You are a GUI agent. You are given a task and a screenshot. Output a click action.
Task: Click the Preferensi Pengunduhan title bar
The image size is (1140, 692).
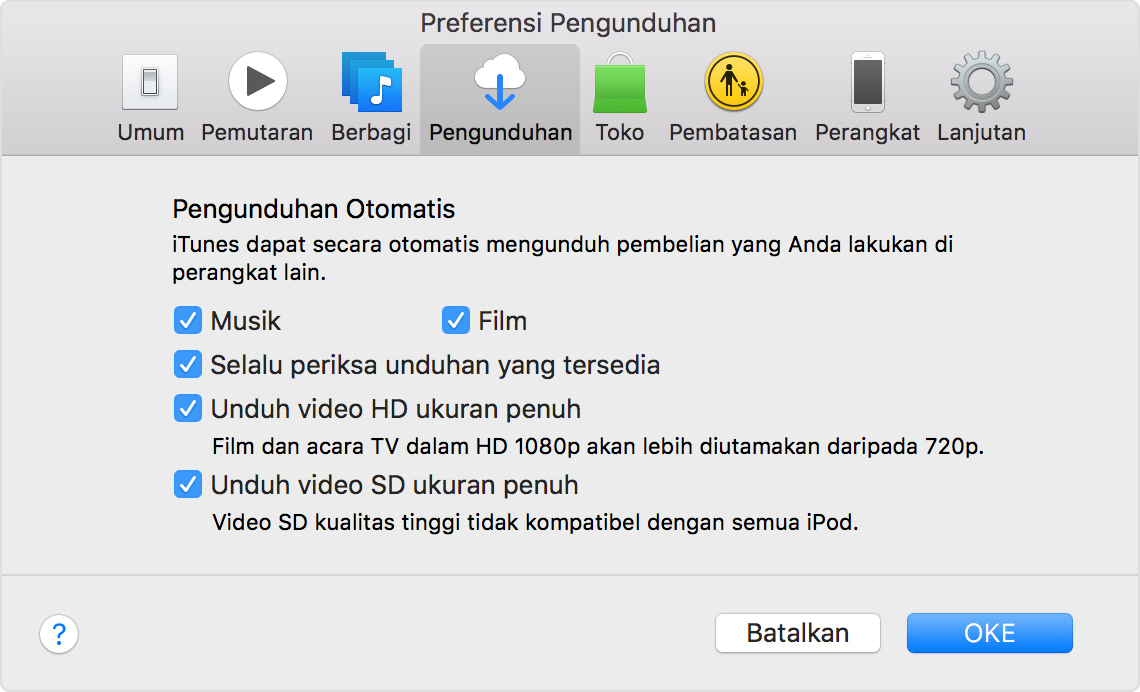[570, 22]
